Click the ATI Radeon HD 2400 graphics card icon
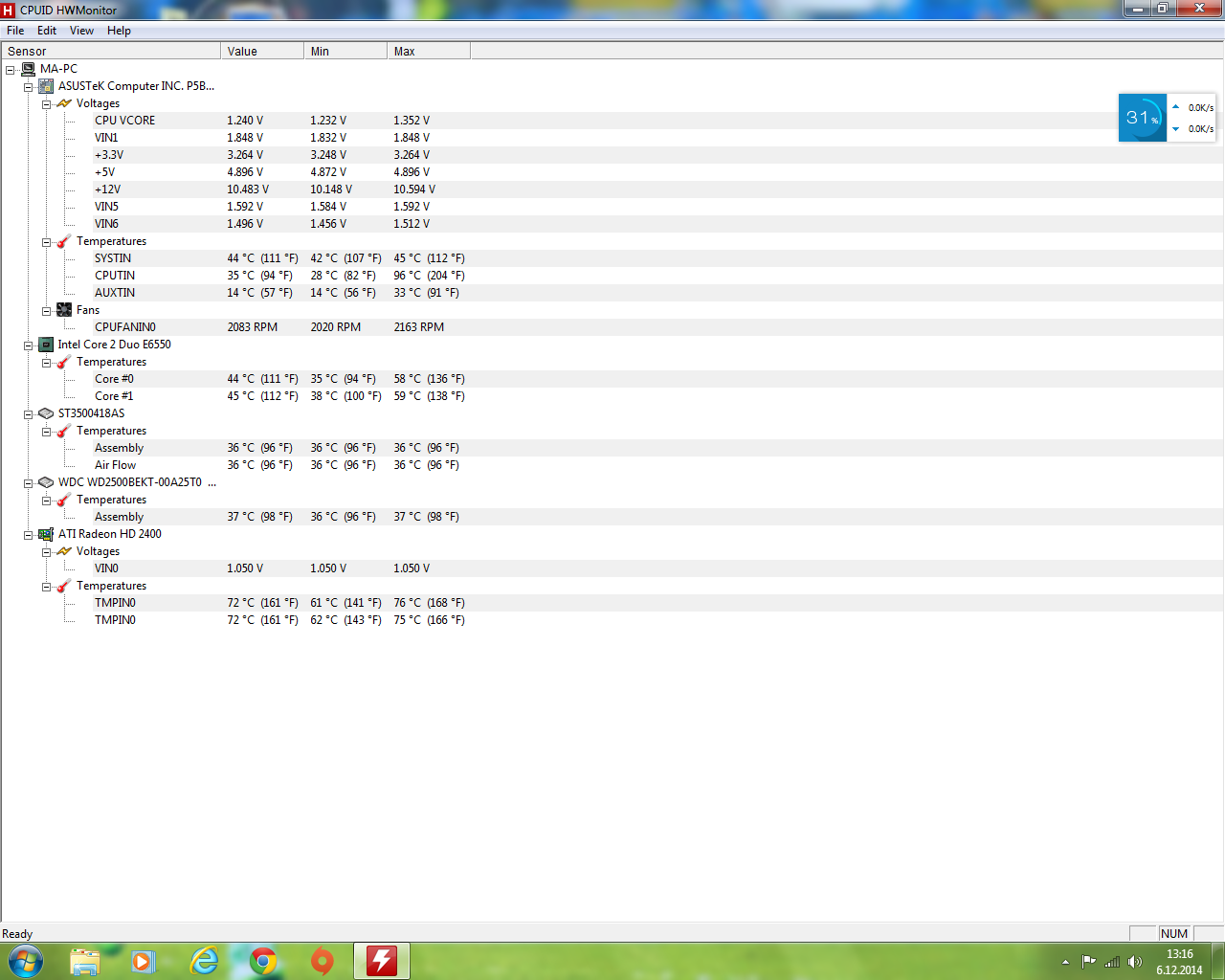The width and height of the screenshot is (1225, 980). pos(46,534)
